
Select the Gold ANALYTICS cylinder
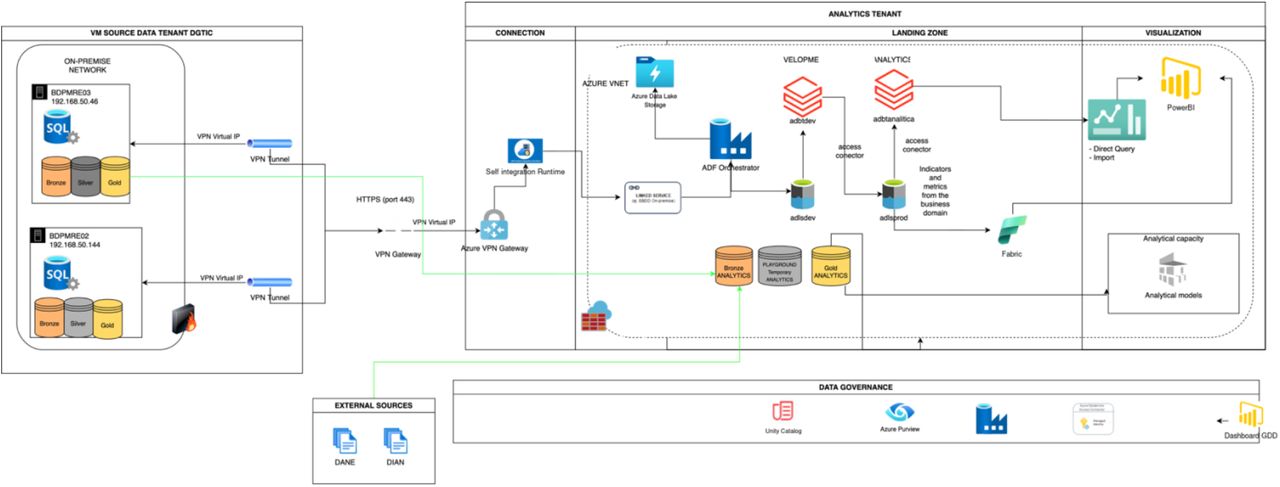point(830,265)
